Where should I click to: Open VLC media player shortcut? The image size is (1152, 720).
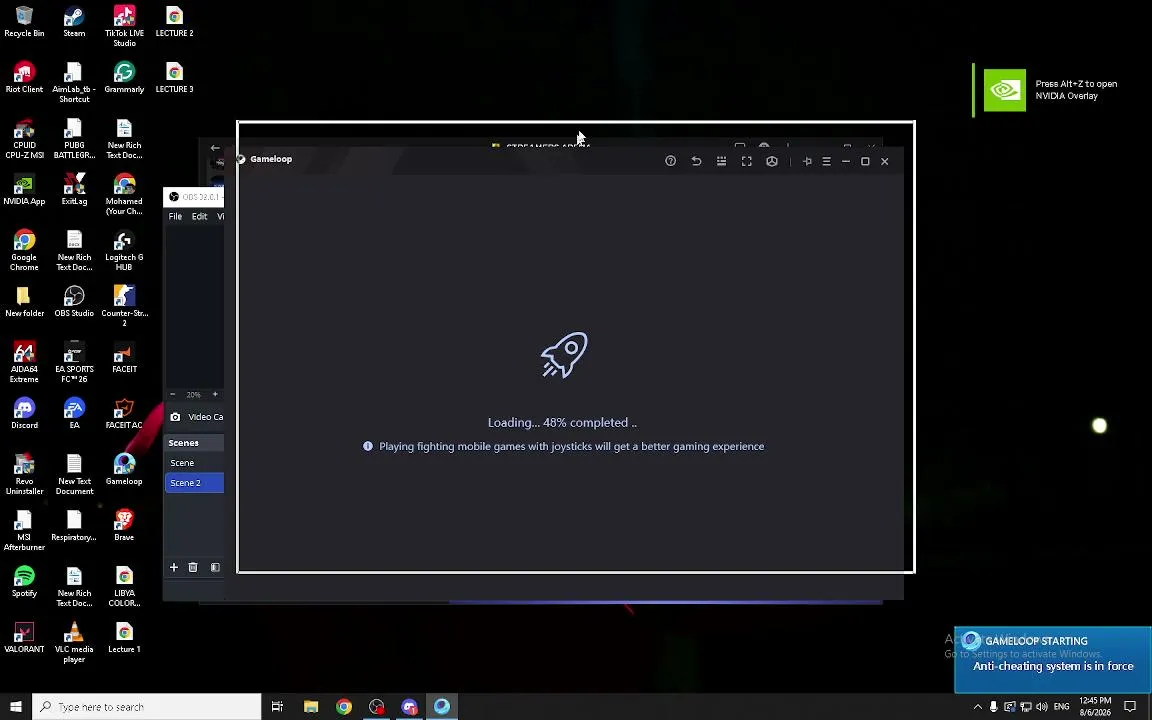[x=74, y=642]
